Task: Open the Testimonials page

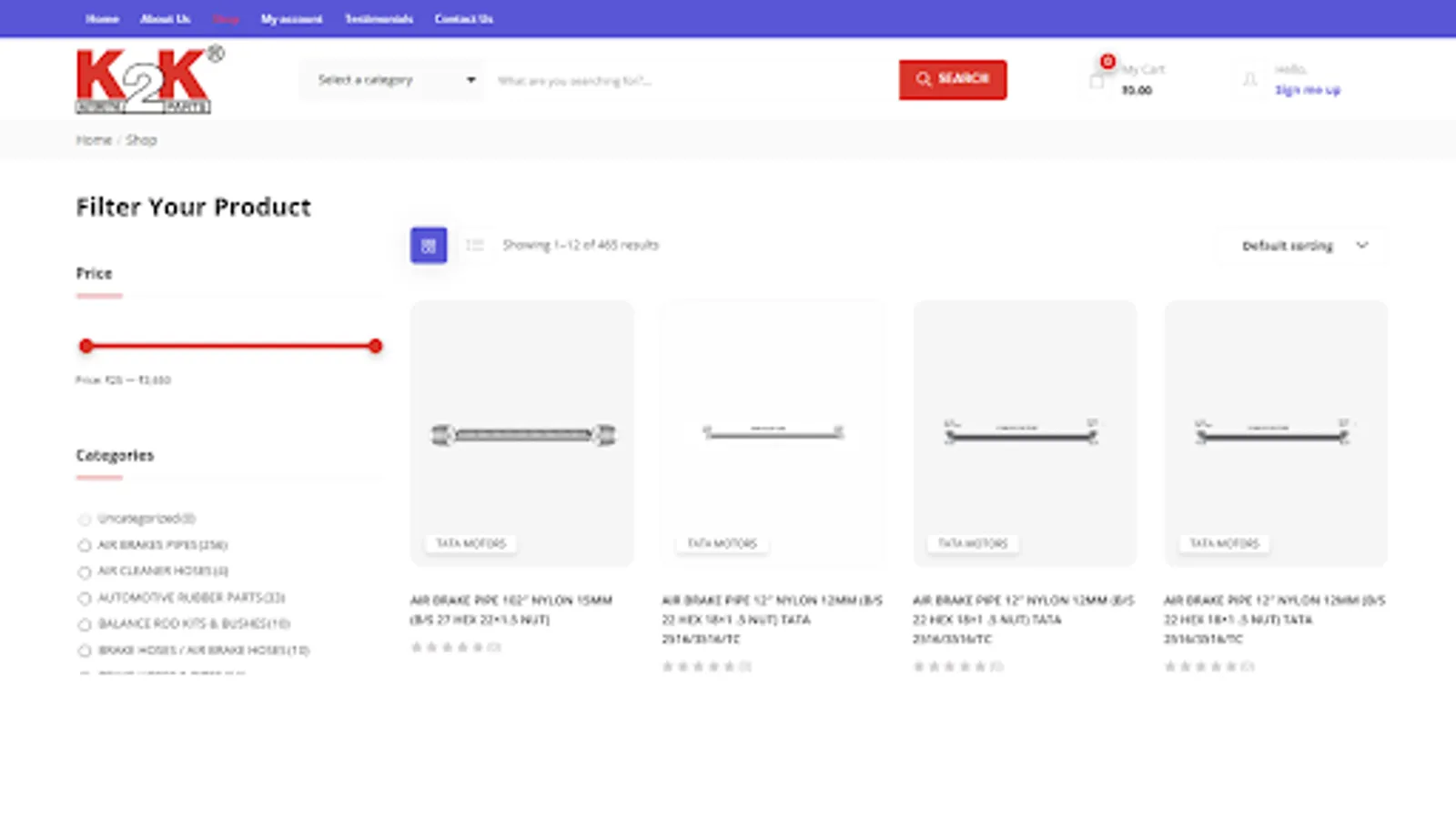Action: pyautogui.click(x=379, y=18)
